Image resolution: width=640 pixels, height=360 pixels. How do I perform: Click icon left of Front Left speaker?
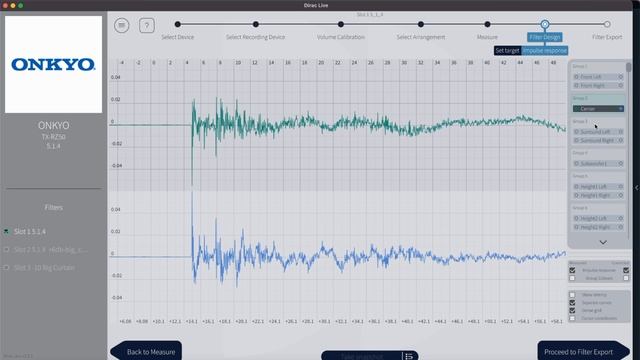click(576, 77)
